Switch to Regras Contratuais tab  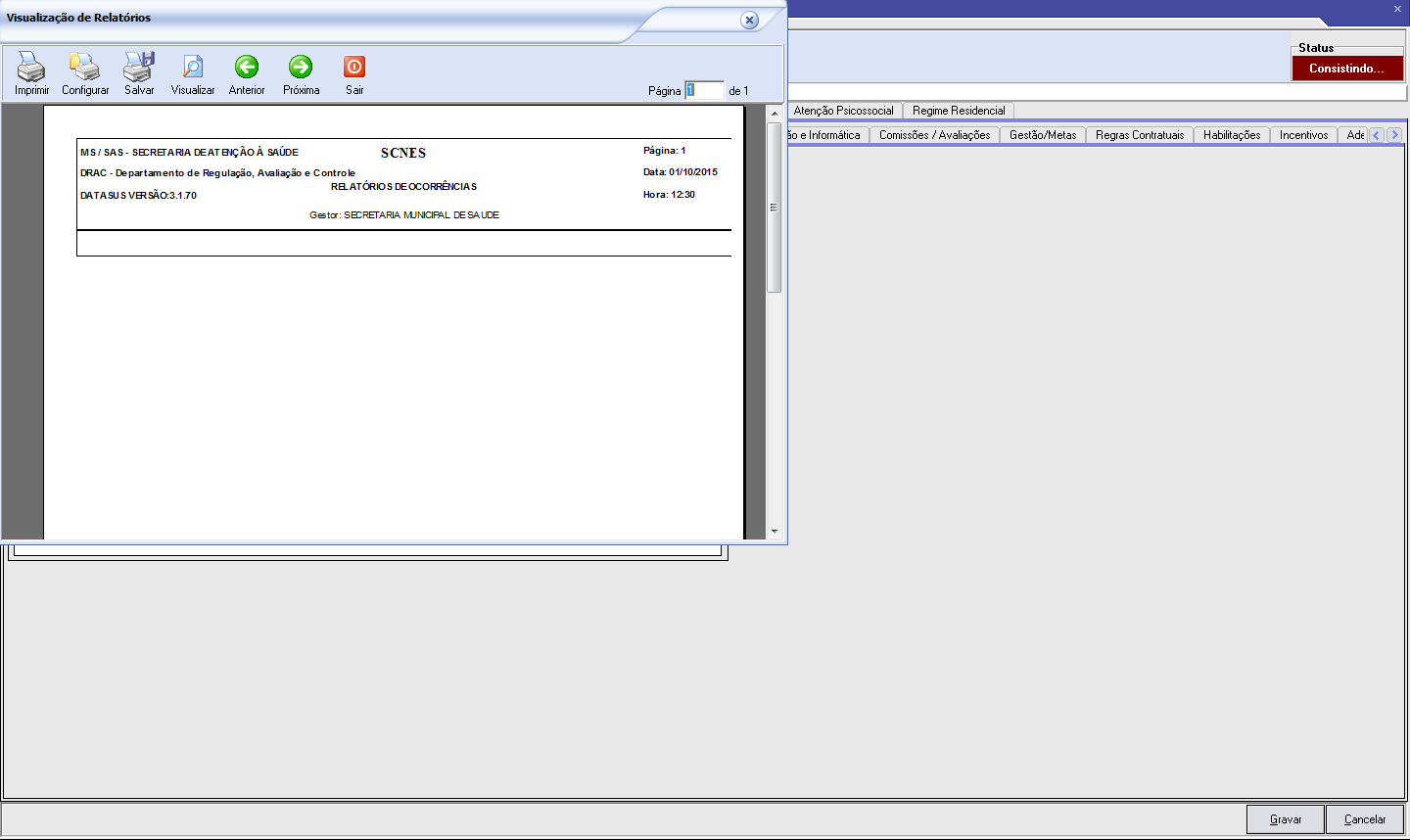click(1140, 135)
